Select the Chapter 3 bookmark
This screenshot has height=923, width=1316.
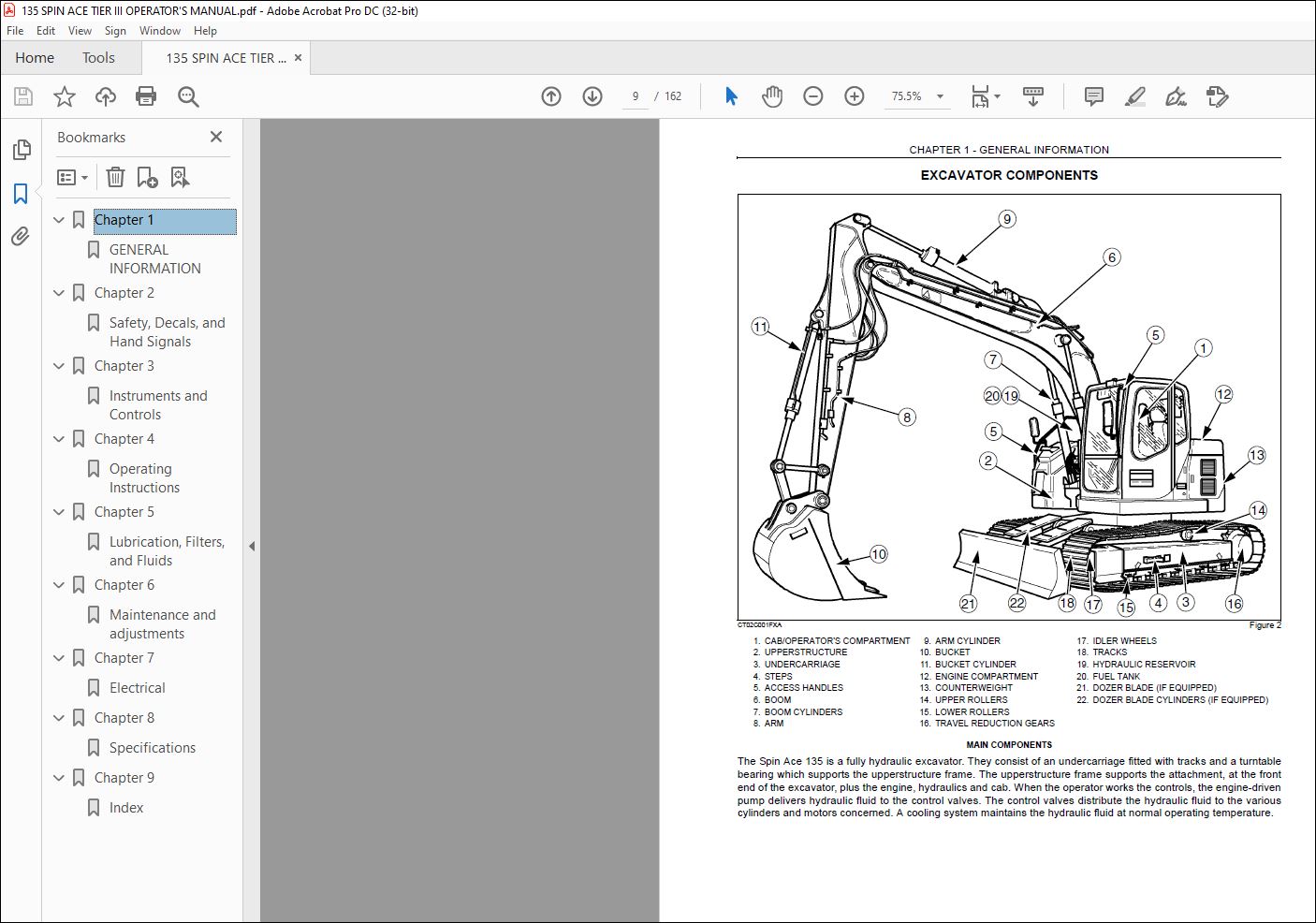(124, 366)
